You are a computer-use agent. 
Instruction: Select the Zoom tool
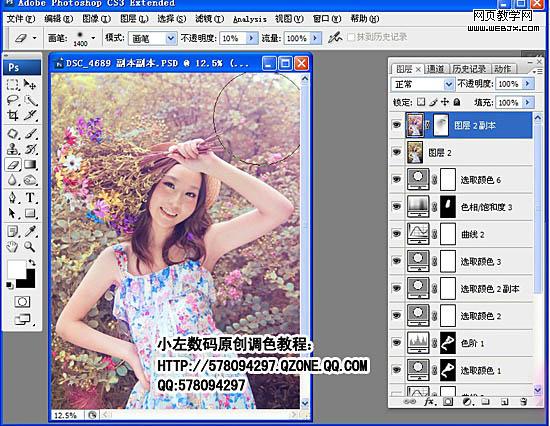click(x=30, y=247)
